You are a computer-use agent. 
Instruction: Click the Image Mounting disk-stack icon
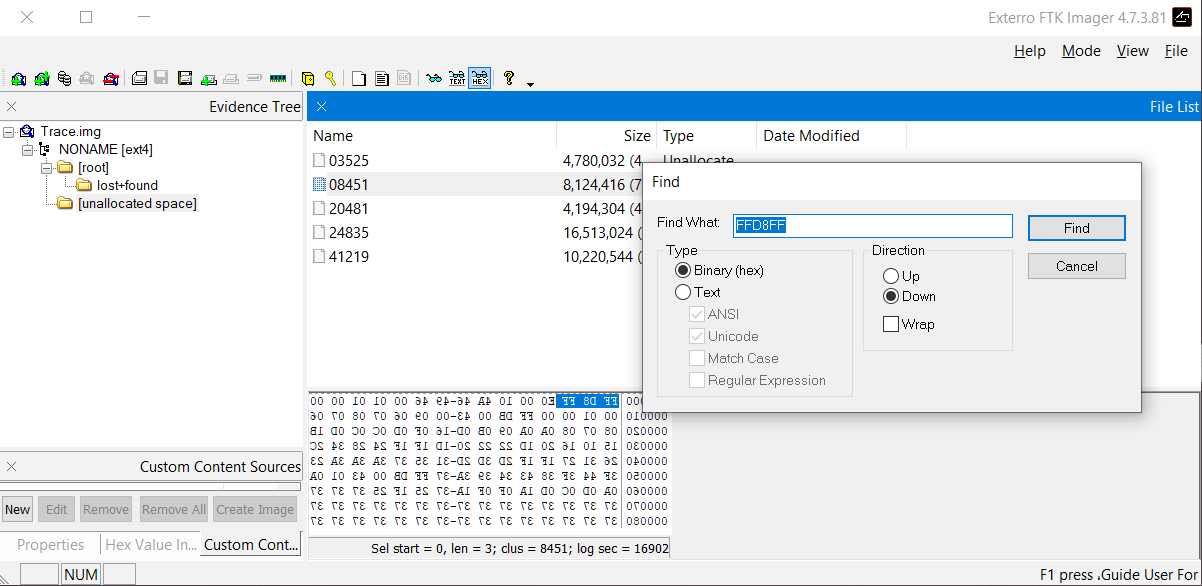64,78
